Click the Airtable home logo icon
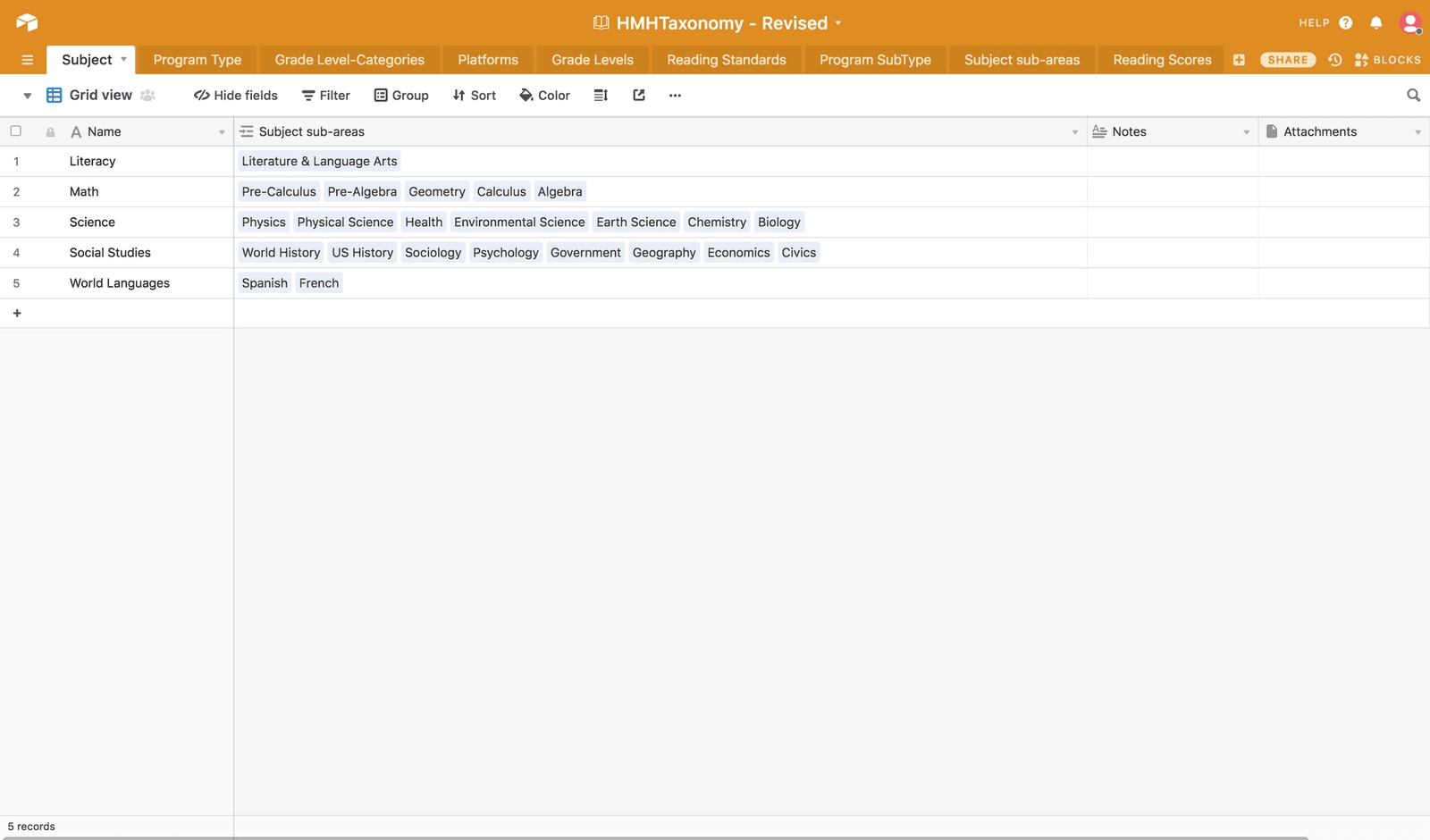The width and height of the screenshot is (1430, 840). [27, 22]
